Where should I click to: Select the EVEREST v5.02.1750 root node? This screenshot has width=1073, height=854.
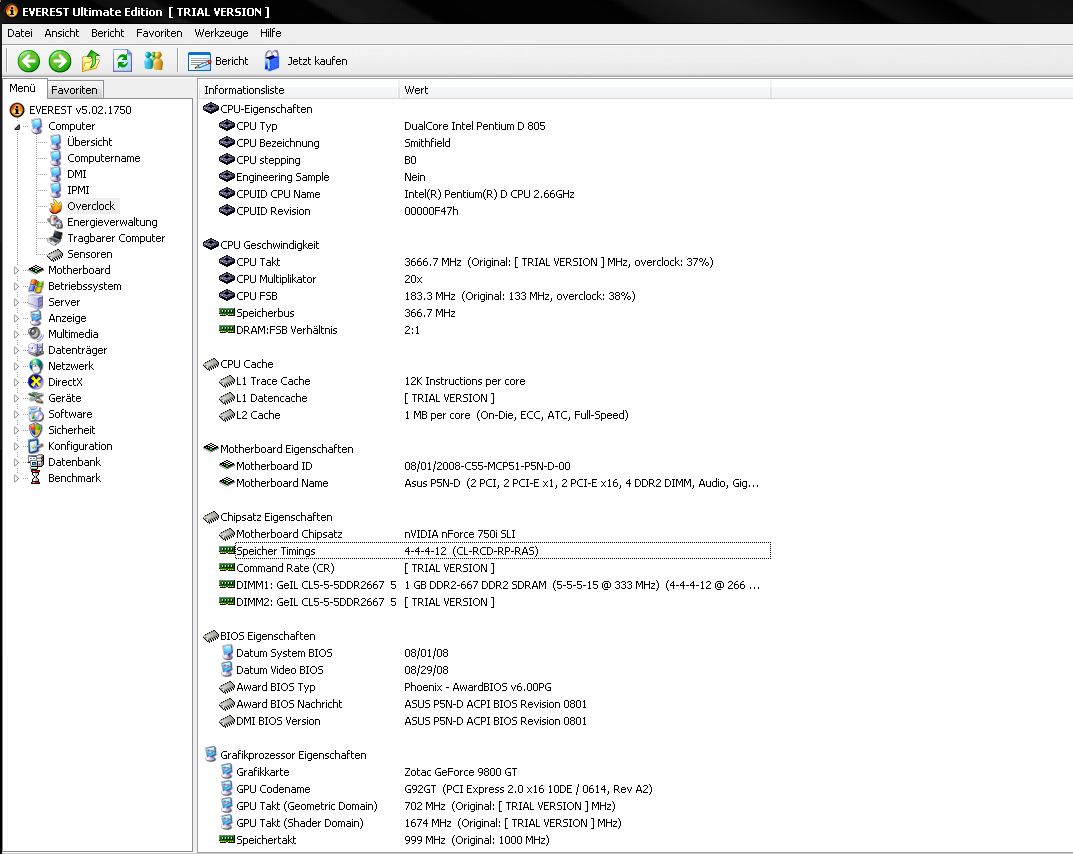click(x=80, y=109)
